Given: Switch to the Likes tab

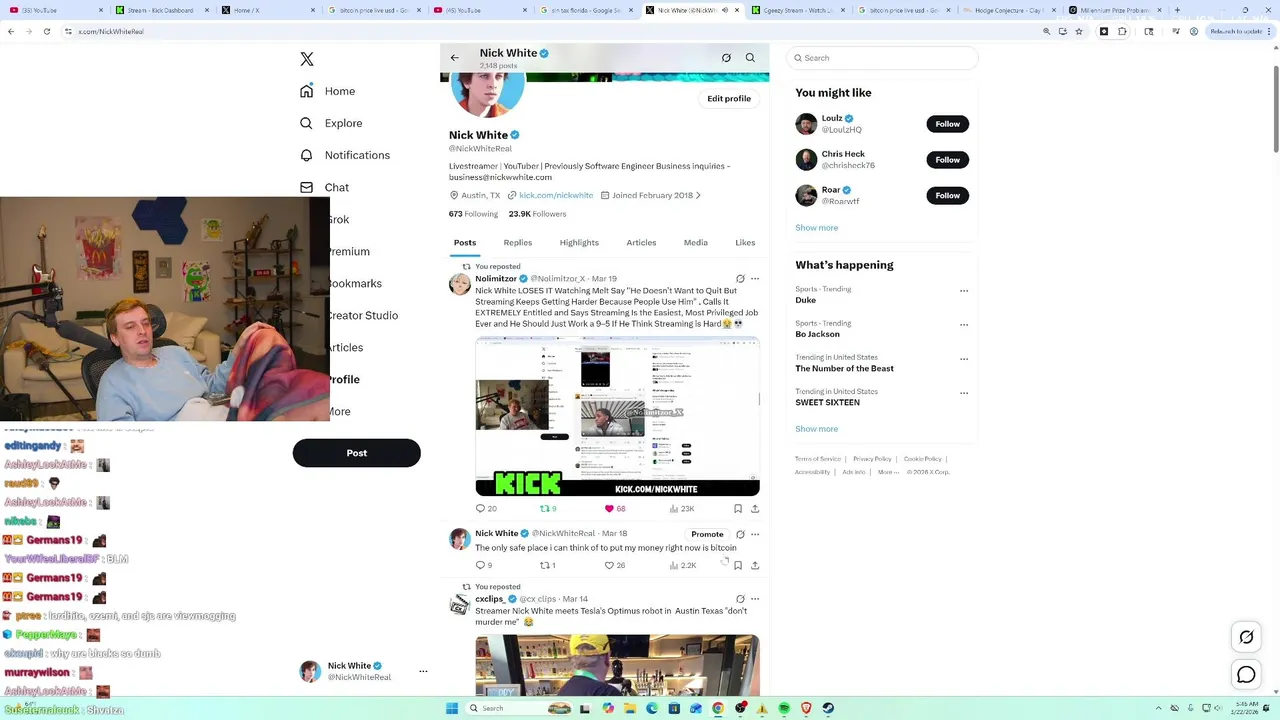Looking at the screenshot, I should (745, 242).
